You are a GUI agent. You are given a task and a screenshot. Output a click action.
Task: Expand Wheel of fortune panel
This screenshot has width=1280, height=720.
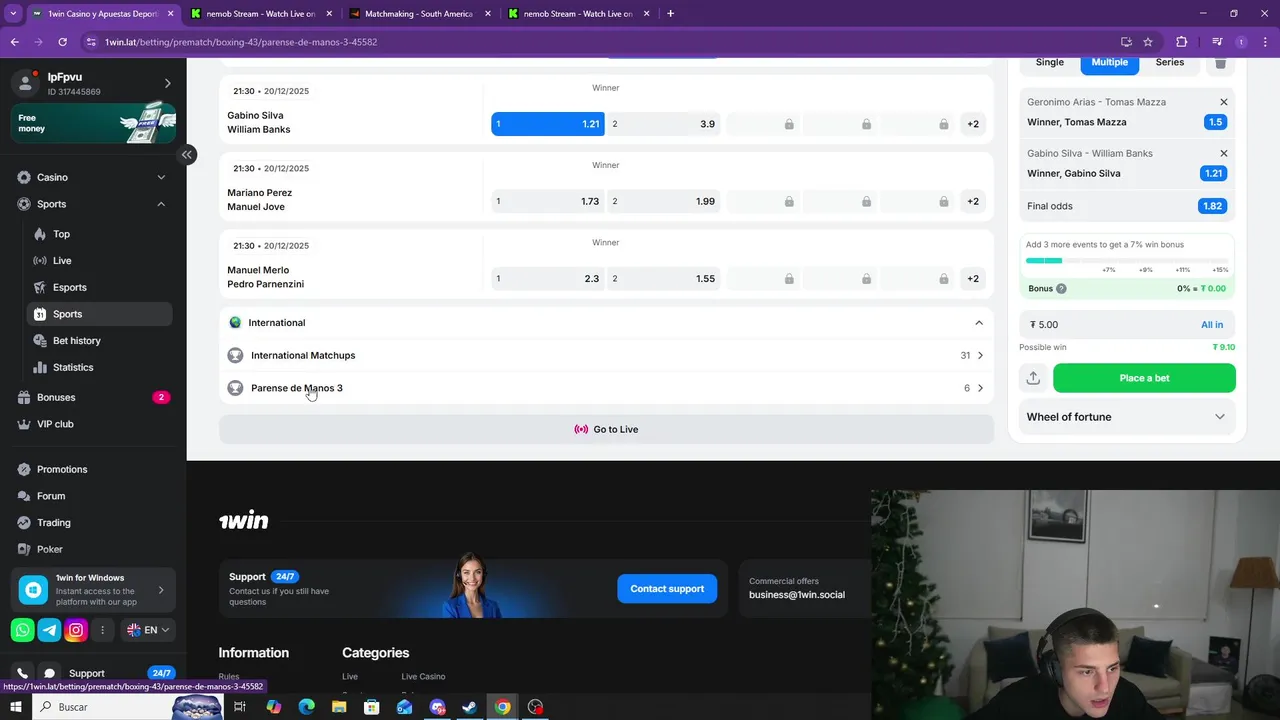point(1126,417)
